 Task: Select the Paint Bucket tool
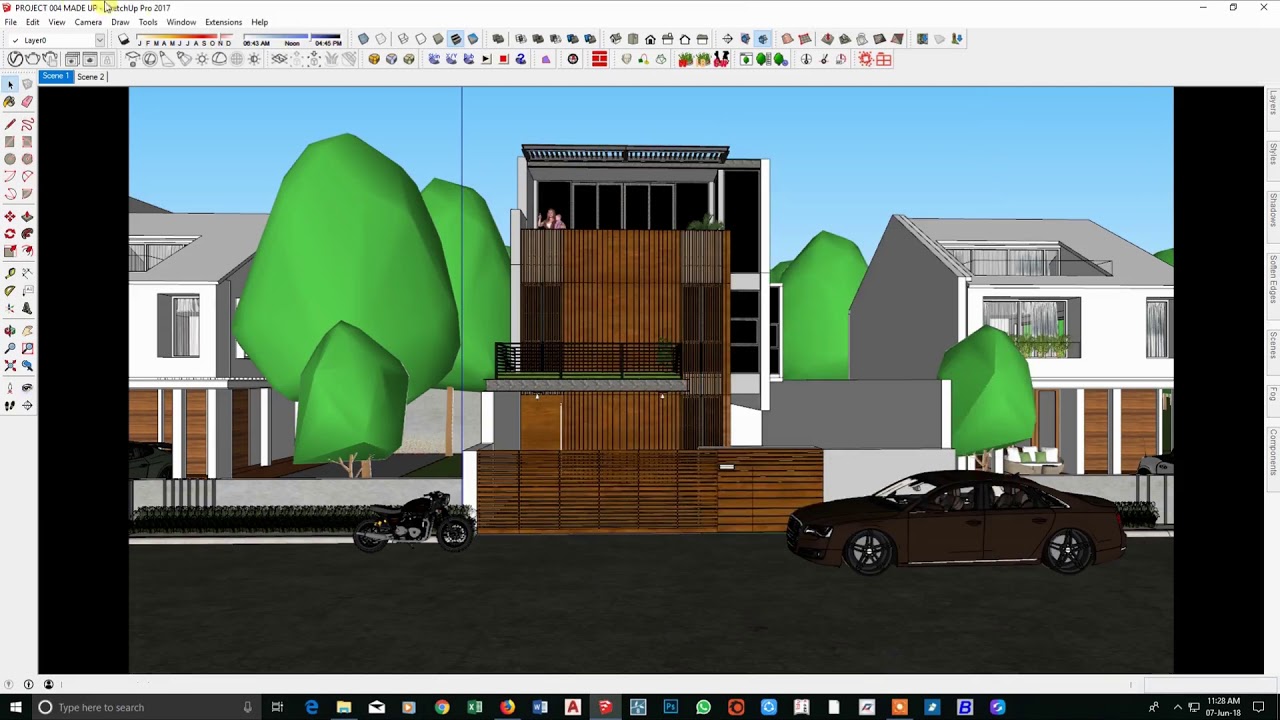10,102
